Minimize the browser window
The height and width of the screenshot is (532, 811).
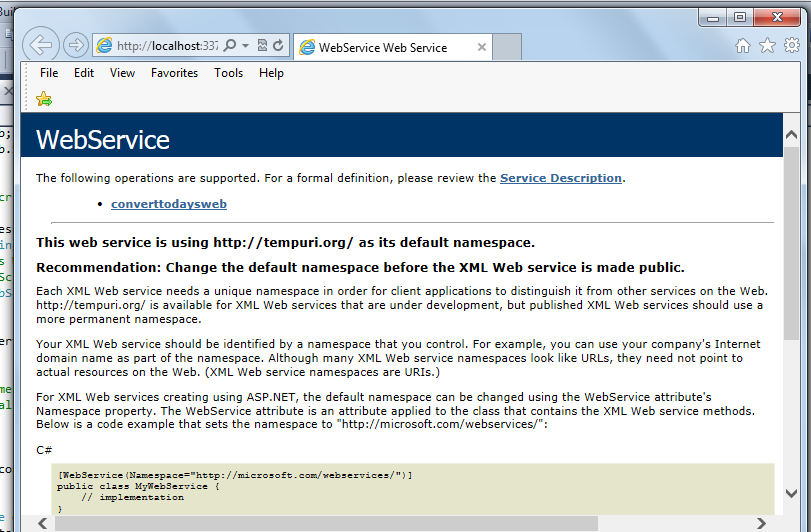713,18
